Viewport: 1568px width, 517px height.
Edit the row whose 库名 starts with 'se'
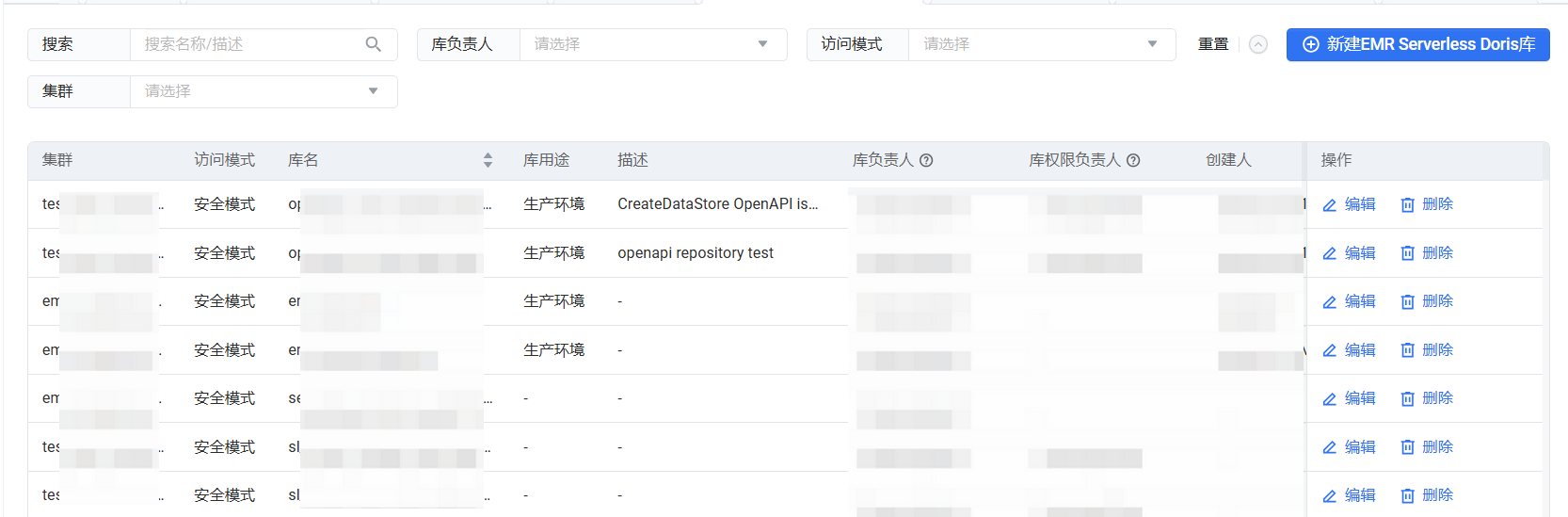1349,398
